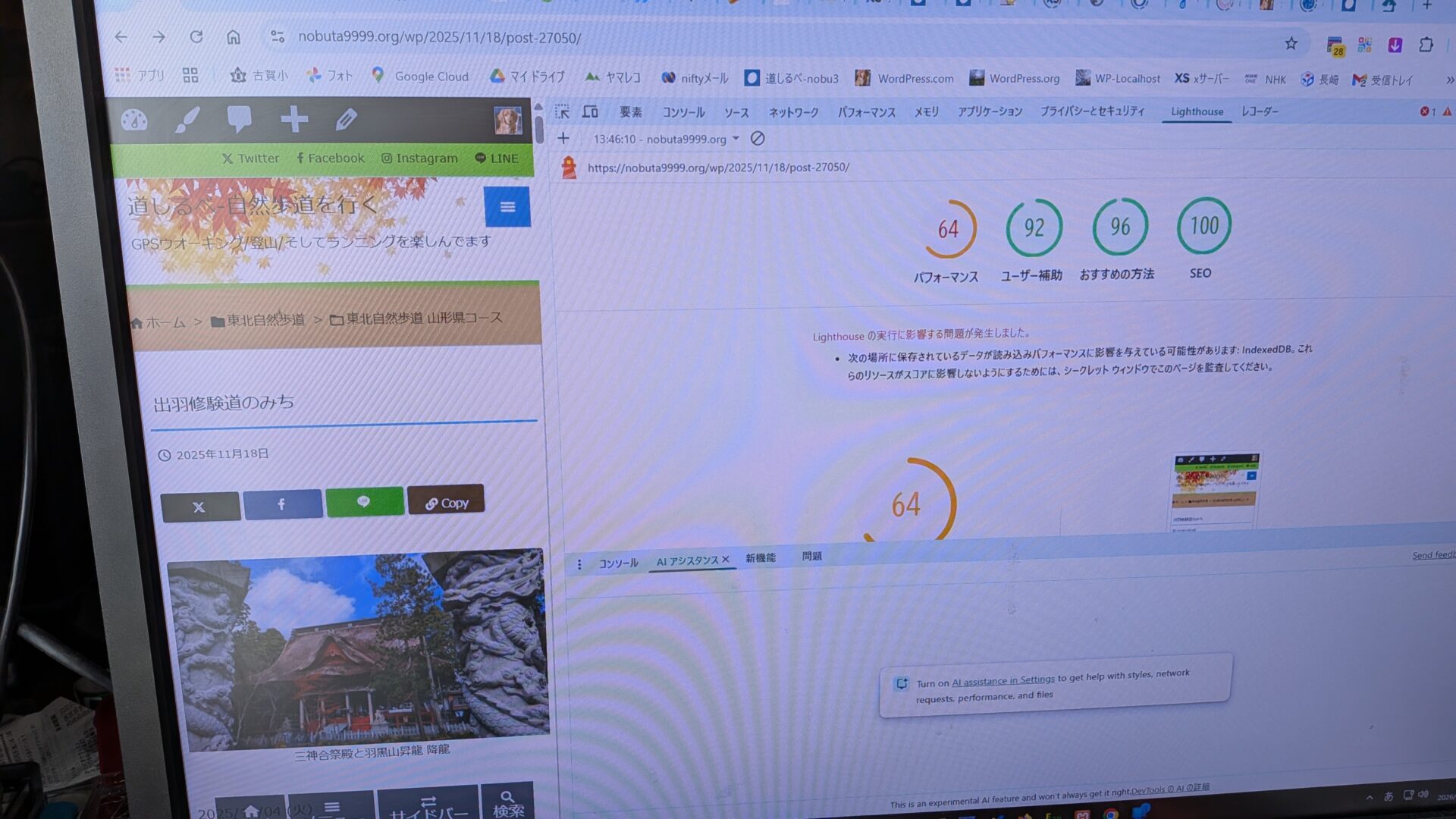Viewport: 1456px width, 819px height.
Task: Close the AI アシスタンス tab
Action: coord(726,560)
